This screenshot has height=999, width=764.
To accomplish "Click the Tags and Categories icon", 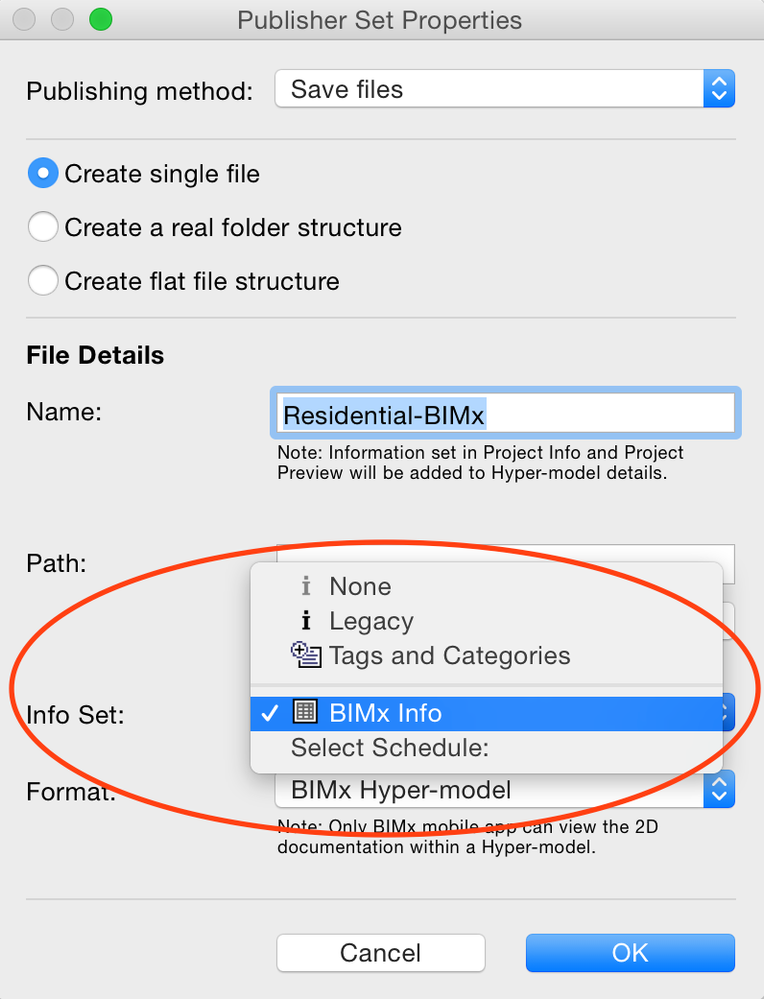I will 306,656.
